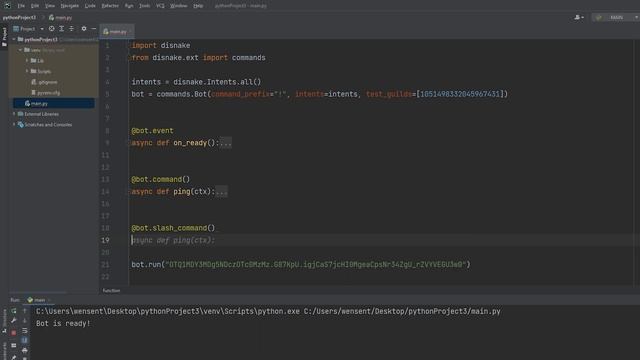
Task: Click the wrench settings icon in Run panel
Action: pos(14,321)
